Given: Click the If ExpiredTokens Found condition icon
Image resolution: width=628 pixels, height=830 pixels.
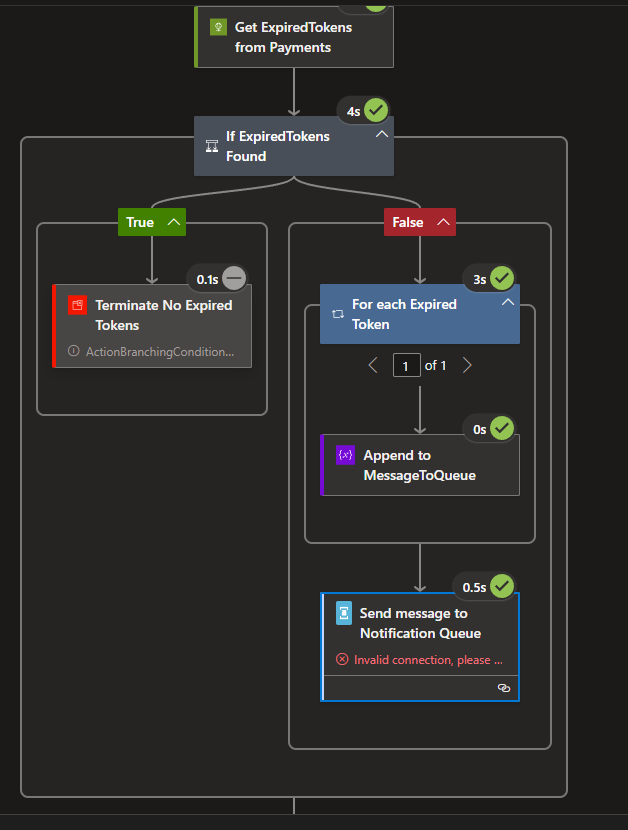Looking at the screenshot, I should pos(211,145).
